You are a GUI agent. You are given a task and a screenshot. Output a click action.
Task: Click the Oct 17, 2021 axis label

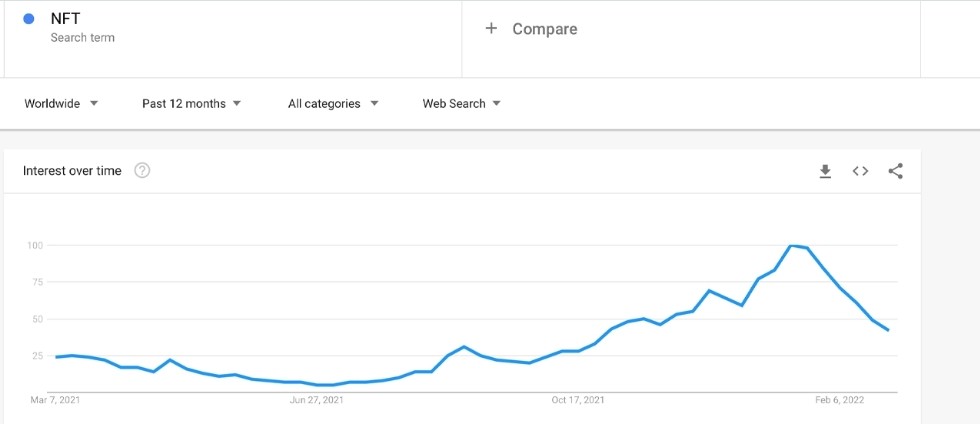578,401
